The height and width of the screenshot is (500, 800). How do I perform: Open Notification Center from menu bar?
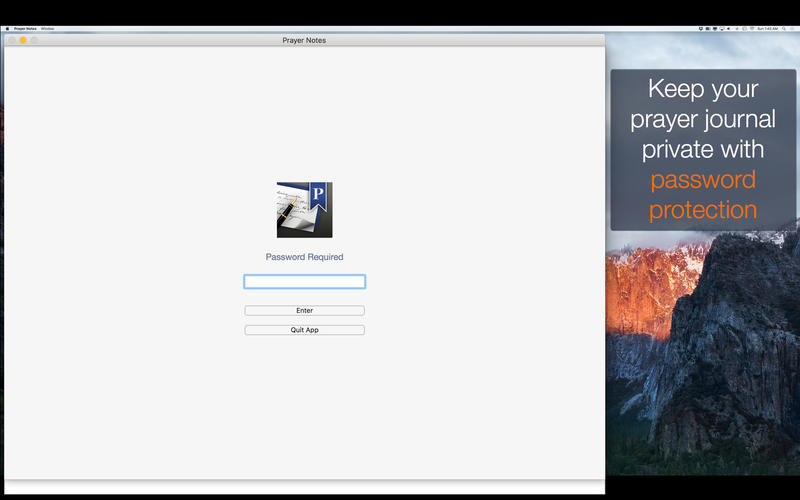[x=793, y=29]
